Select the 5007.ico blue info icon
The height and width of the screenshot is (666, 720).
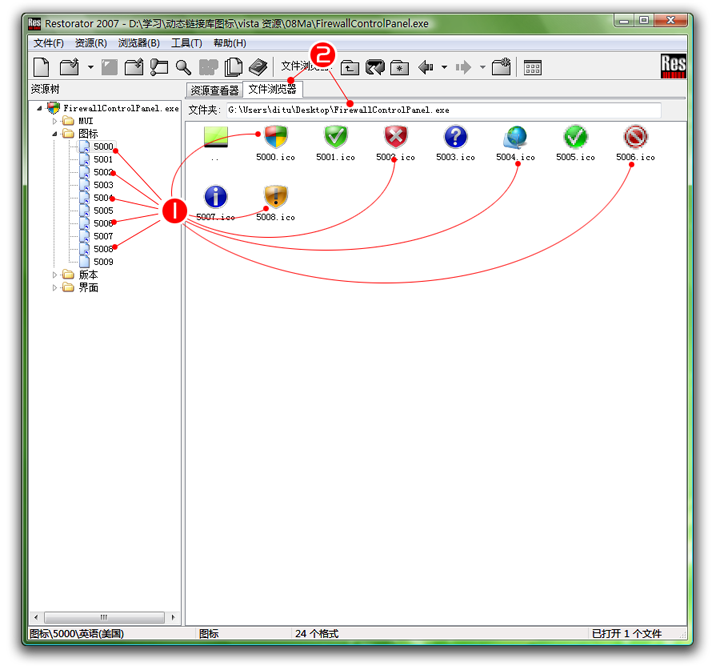(215, 197)
